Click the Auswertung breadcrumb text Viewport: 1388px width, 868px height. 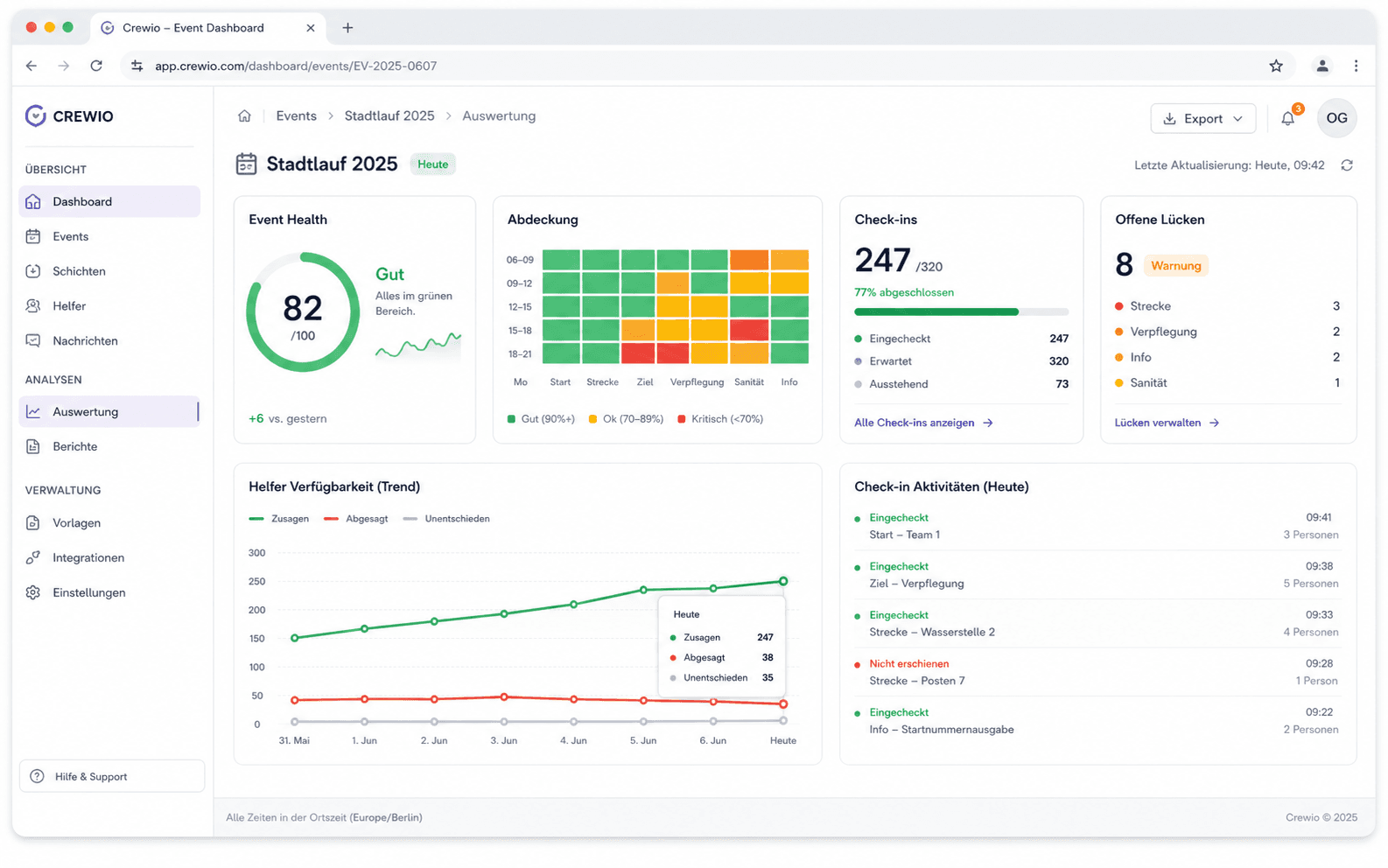point(499,115)
